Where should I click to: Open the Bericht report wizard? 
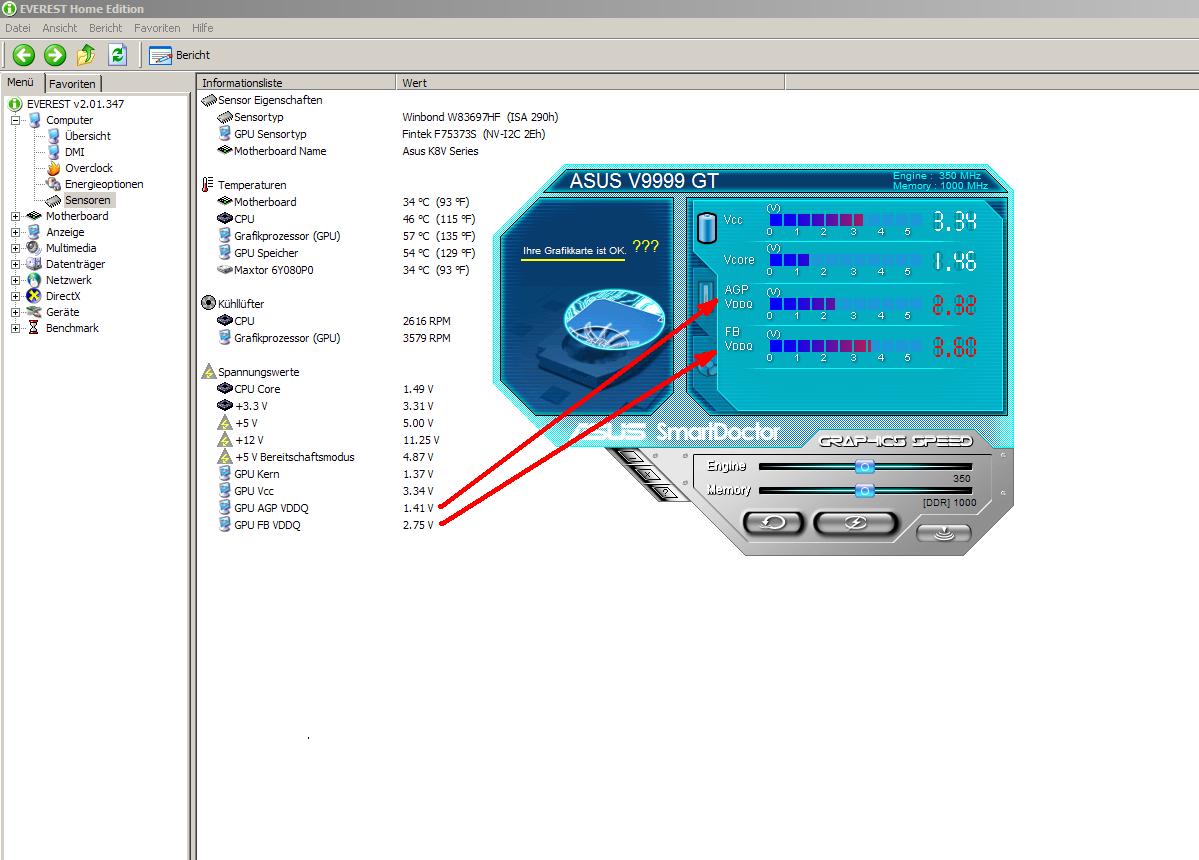(180, 55)
